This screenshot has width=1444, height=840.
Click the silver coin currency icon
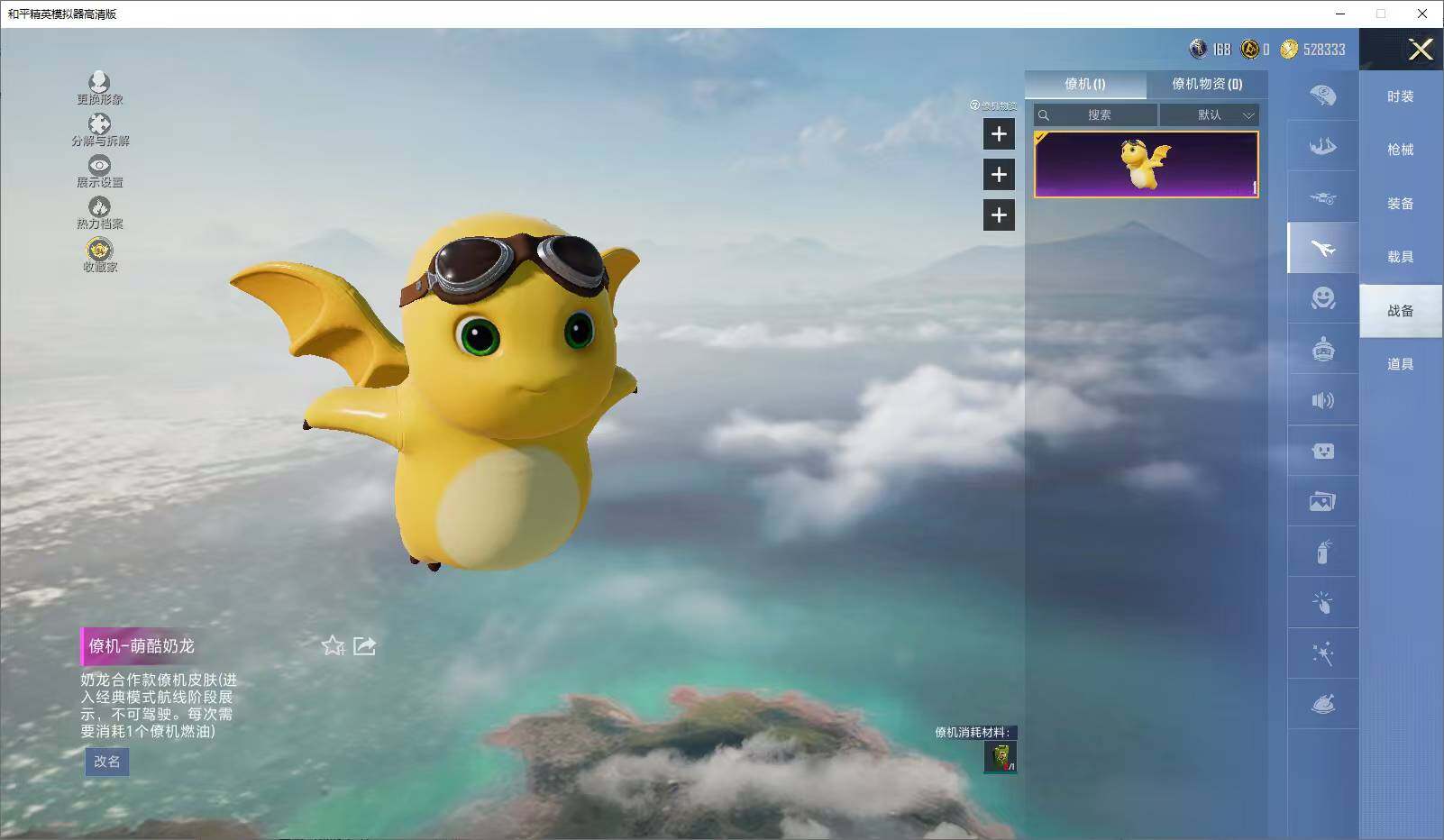[1198, 50]
